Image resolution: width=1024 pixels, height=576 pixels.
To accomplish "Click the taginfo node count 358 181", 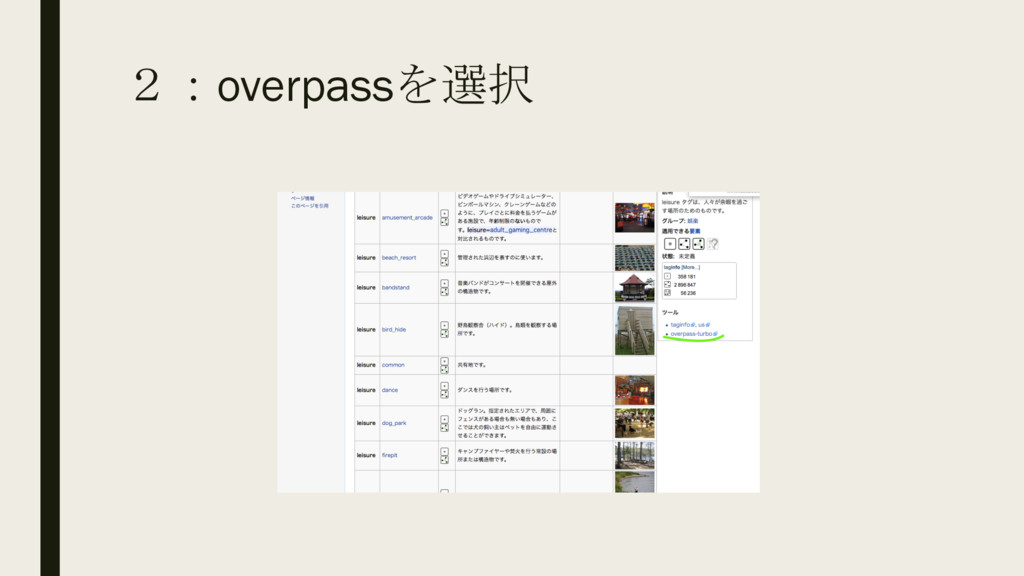I will 686,276.
